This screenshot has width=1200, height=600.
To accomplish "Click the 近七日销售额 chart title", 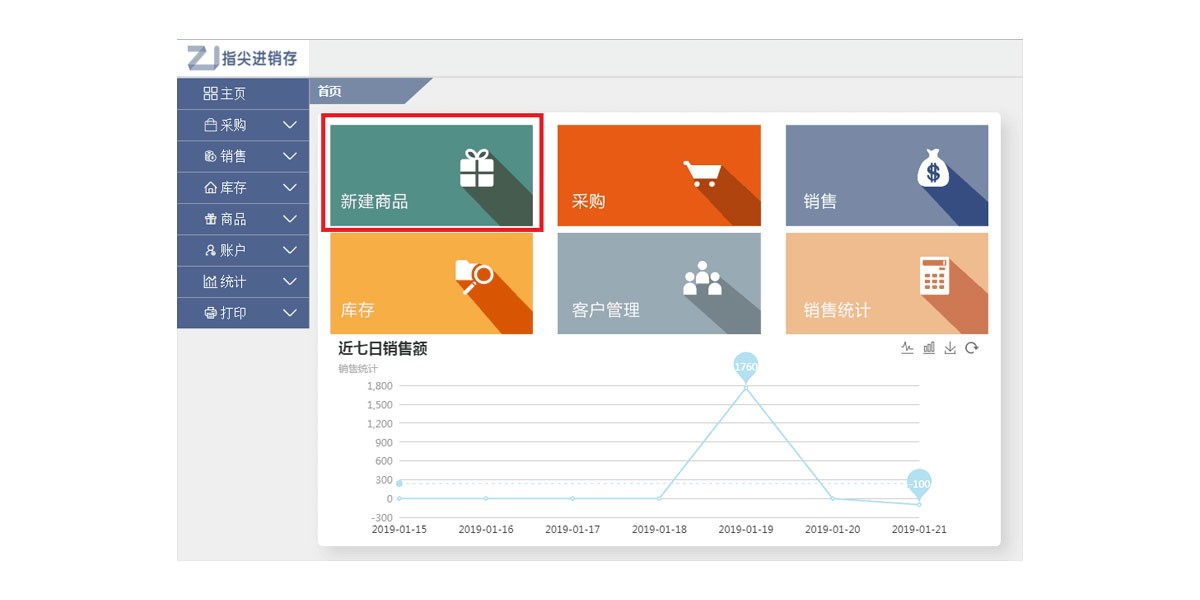I will 383,349.
